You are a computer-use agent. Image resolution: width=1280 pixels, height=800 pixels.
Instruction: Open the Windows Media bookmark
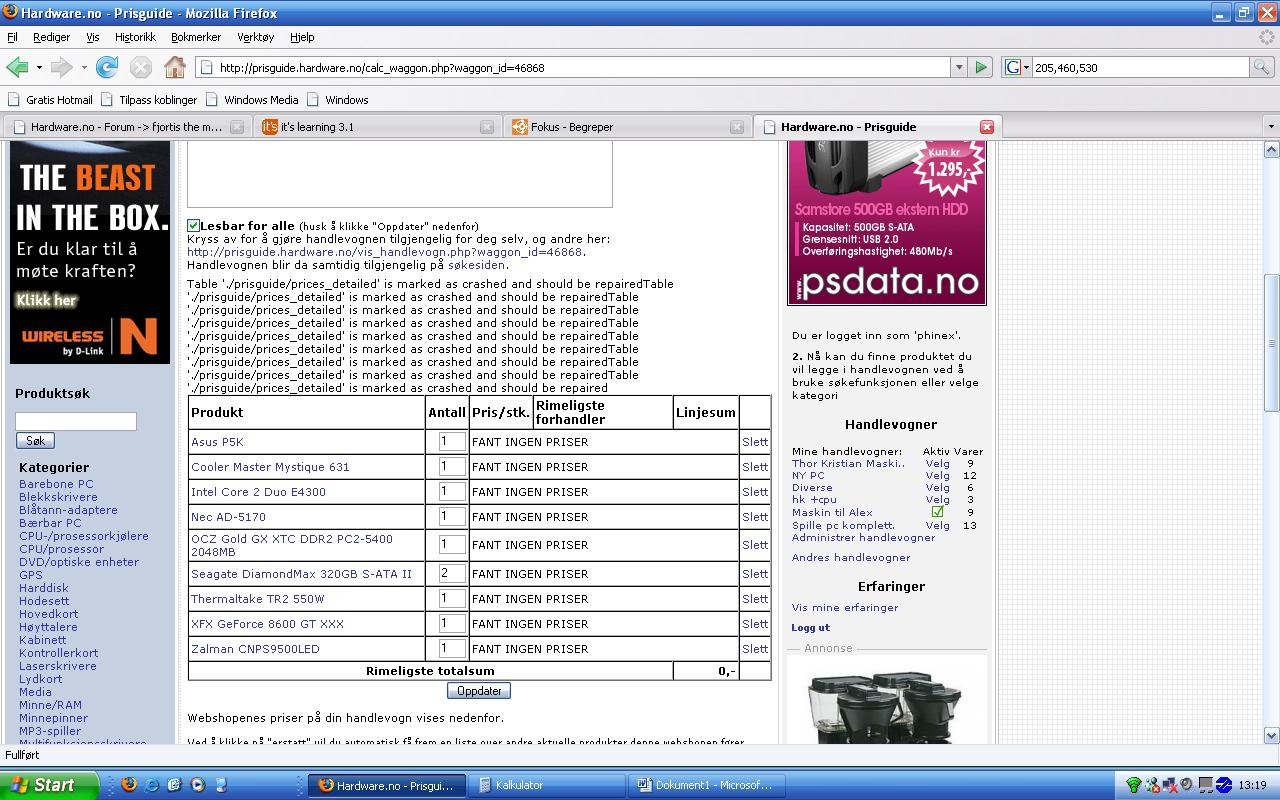252,100
